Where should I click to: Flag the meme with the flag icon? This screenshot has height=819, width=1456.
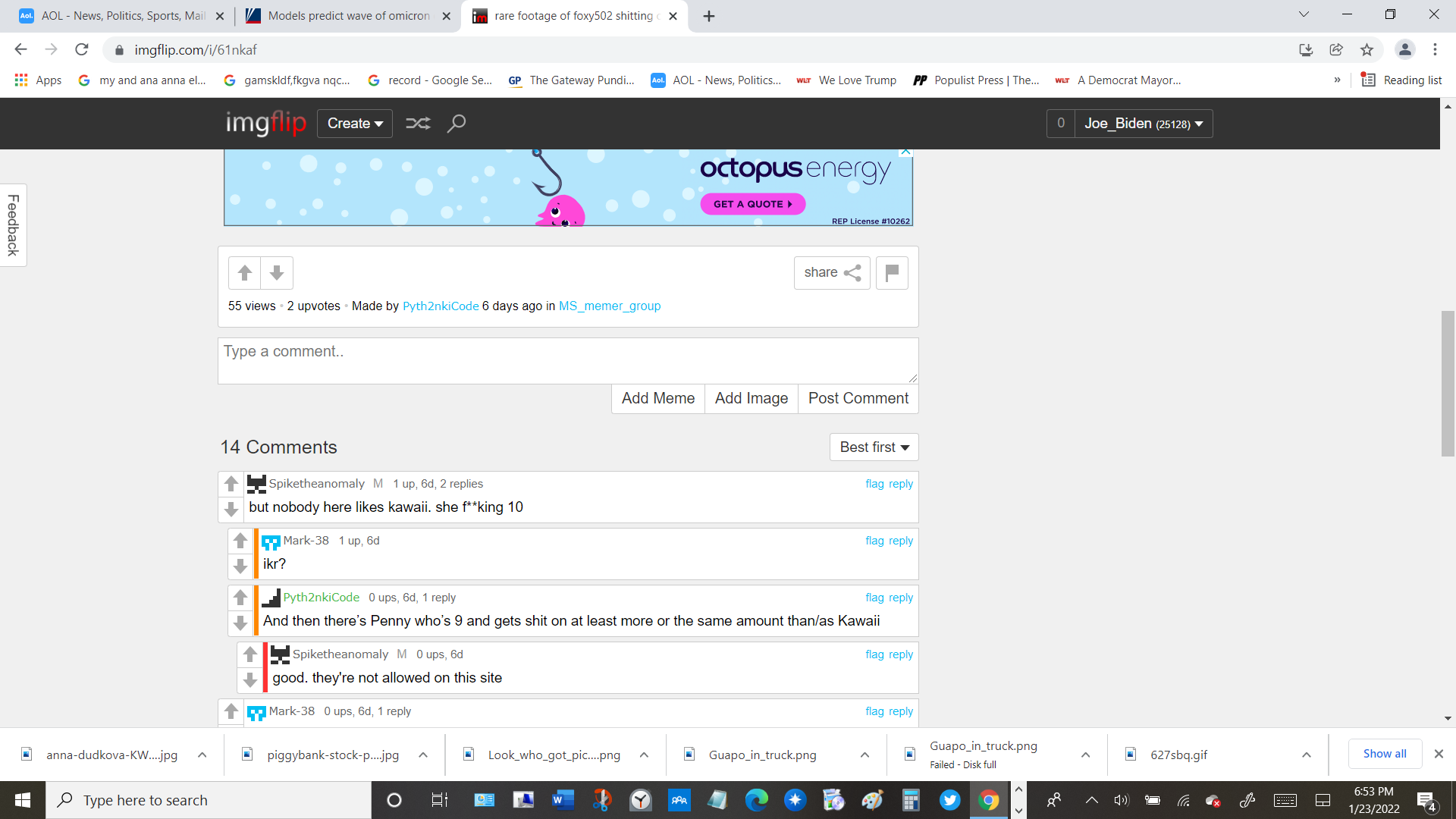click(892, 273)
